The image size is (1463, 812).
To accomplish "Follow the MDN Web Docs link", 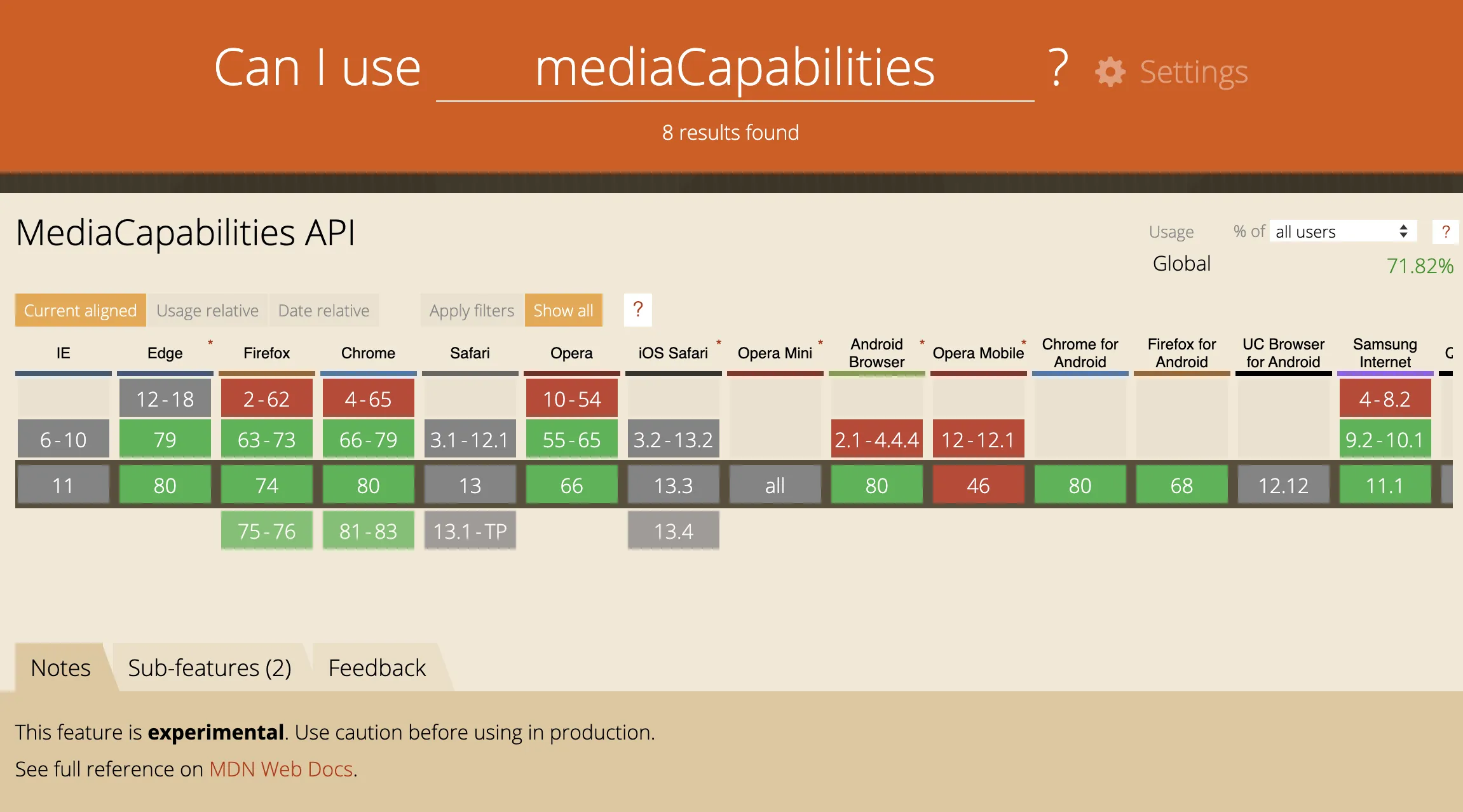I will [281, 769].
